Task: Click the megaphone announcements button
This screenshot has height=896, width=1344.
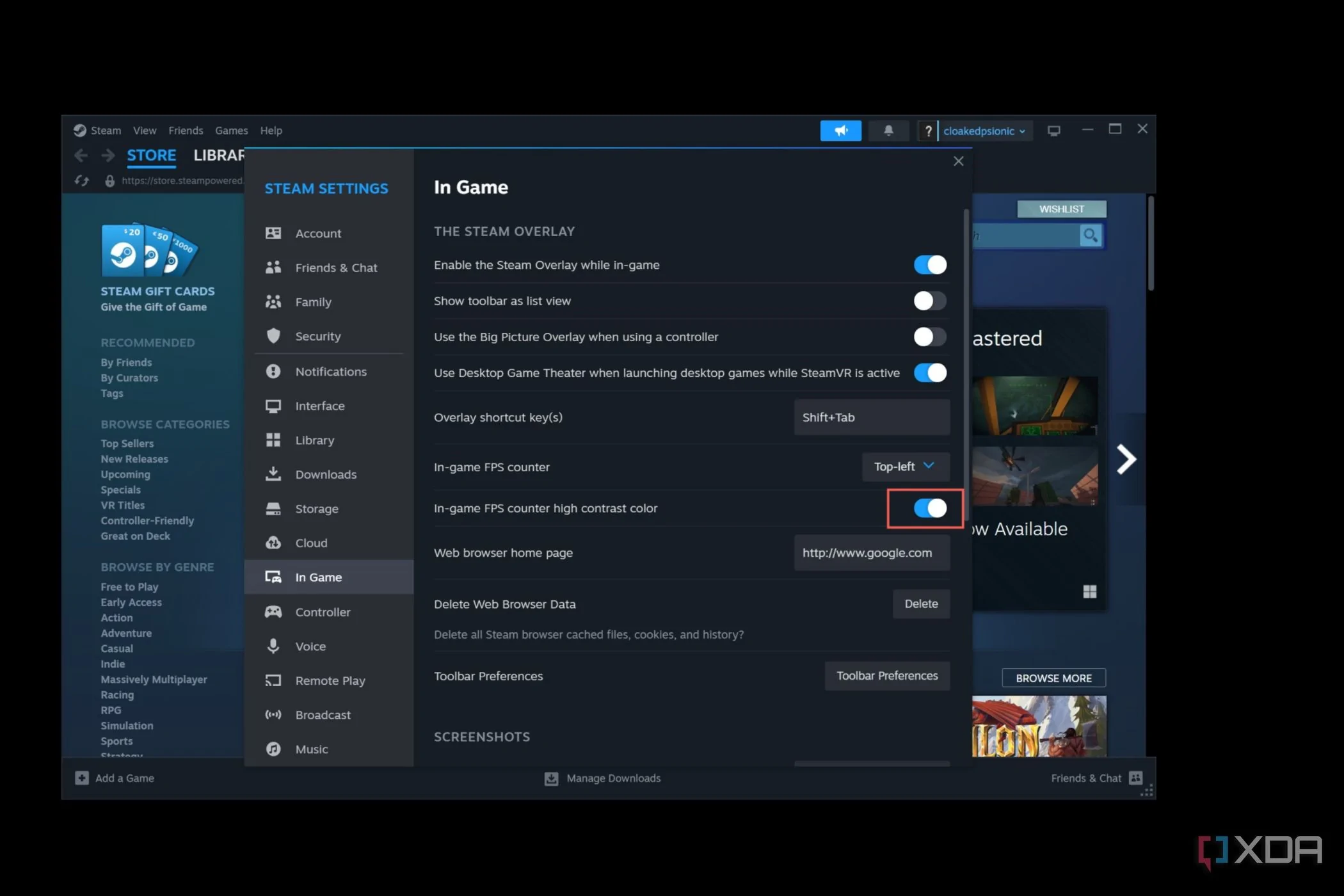Action: coord(840,131)
